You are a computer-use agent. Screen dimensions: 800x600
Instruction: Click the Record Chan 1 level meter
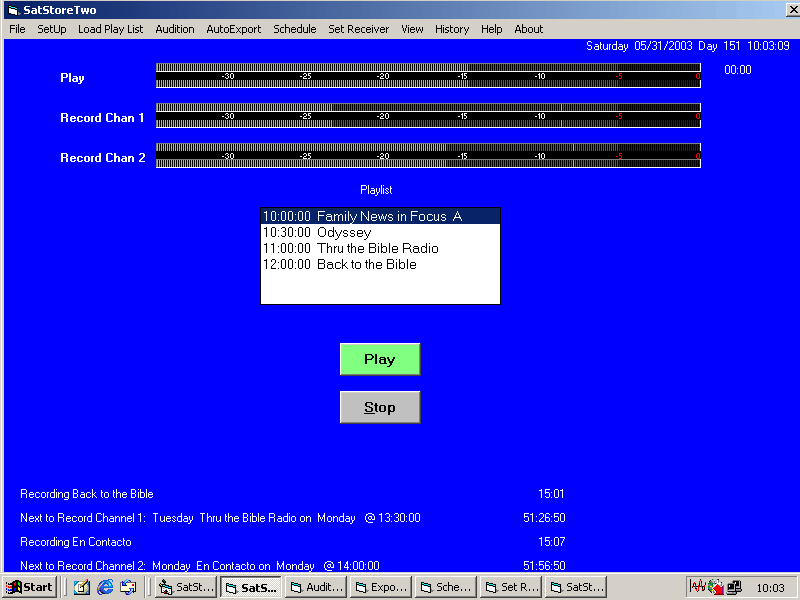click(428, 115)
